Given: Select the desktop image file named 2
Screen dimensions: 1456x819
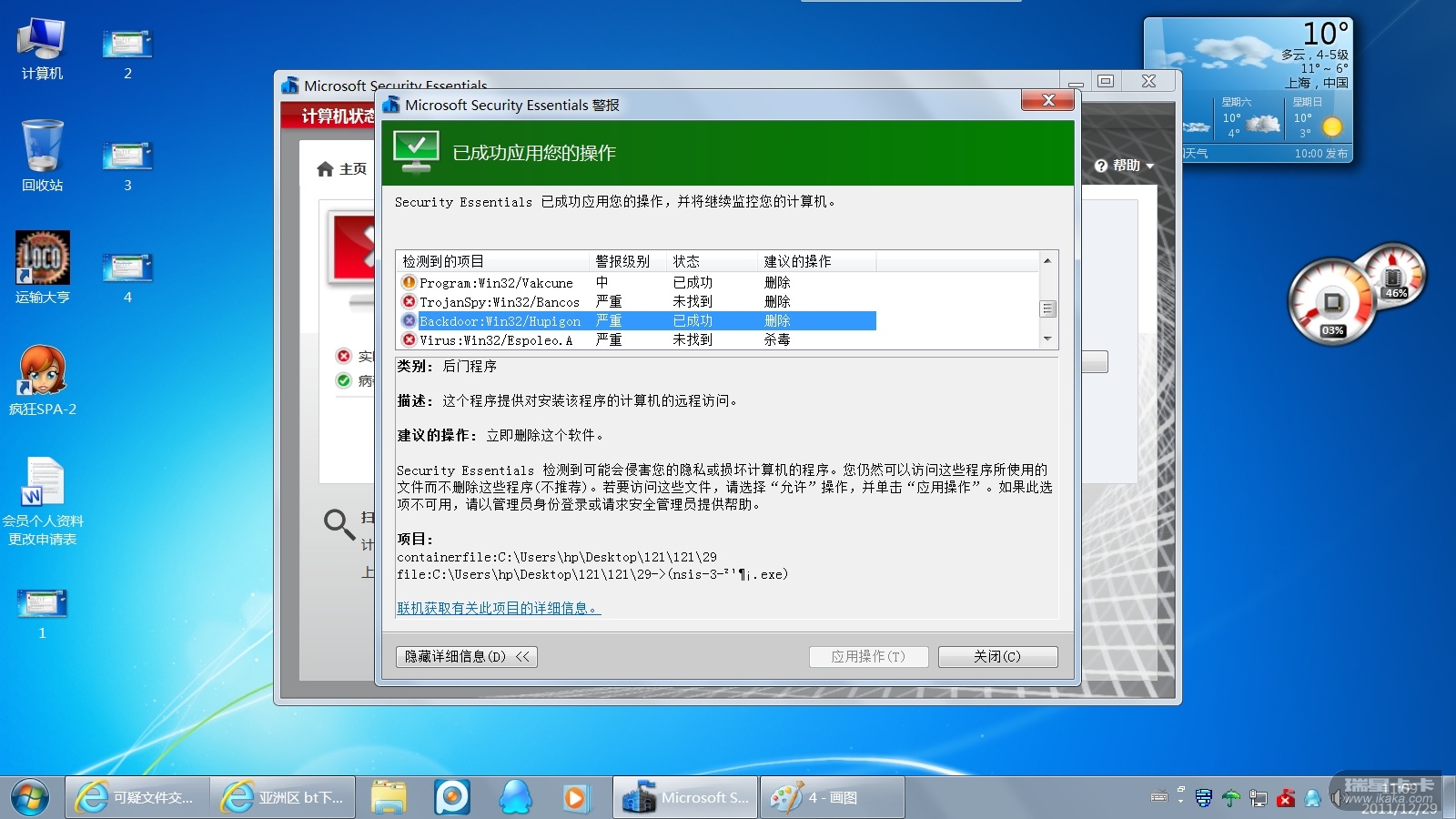Looking at the screenshot, I should pos(127,55).
